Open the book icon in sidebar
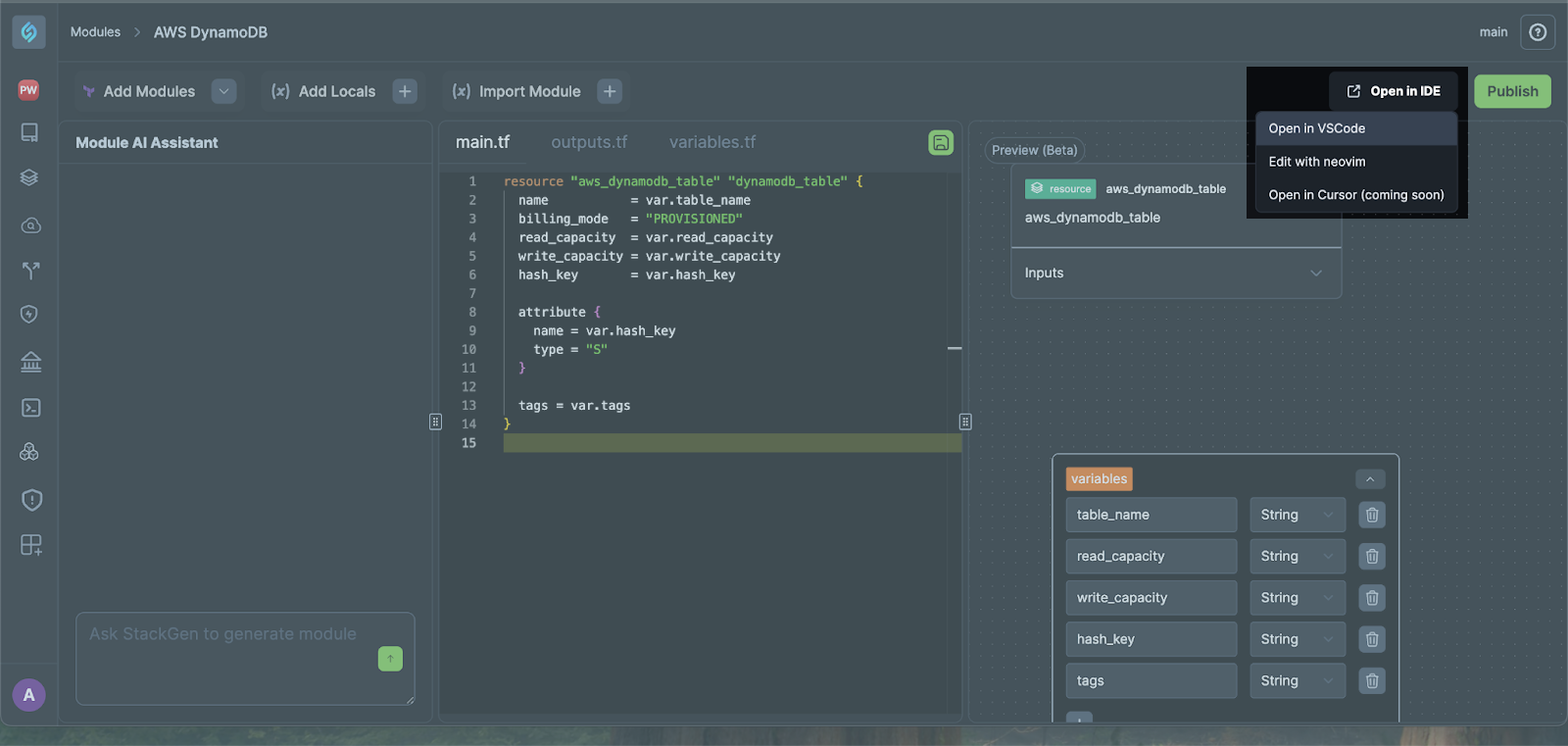This screenshot has height=746, width=1568. click(30, 132)
